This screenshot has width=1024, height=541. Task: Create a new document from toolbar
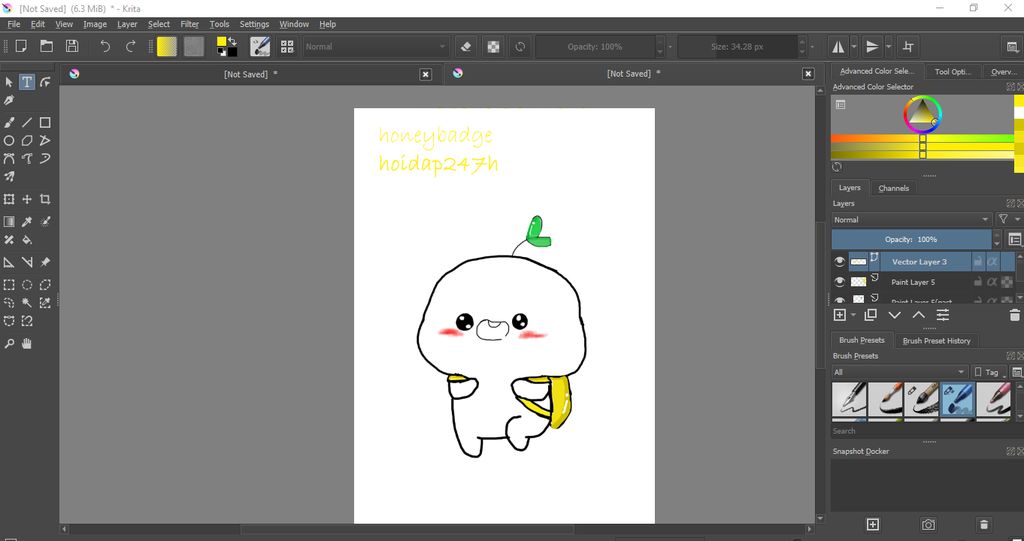click(x=21, y=46)
